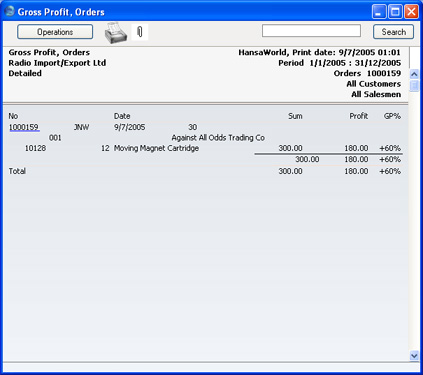Click the Period 1/1/2005 : 31/12/2005 text
The image size is (423, 375).
[340, 63]
